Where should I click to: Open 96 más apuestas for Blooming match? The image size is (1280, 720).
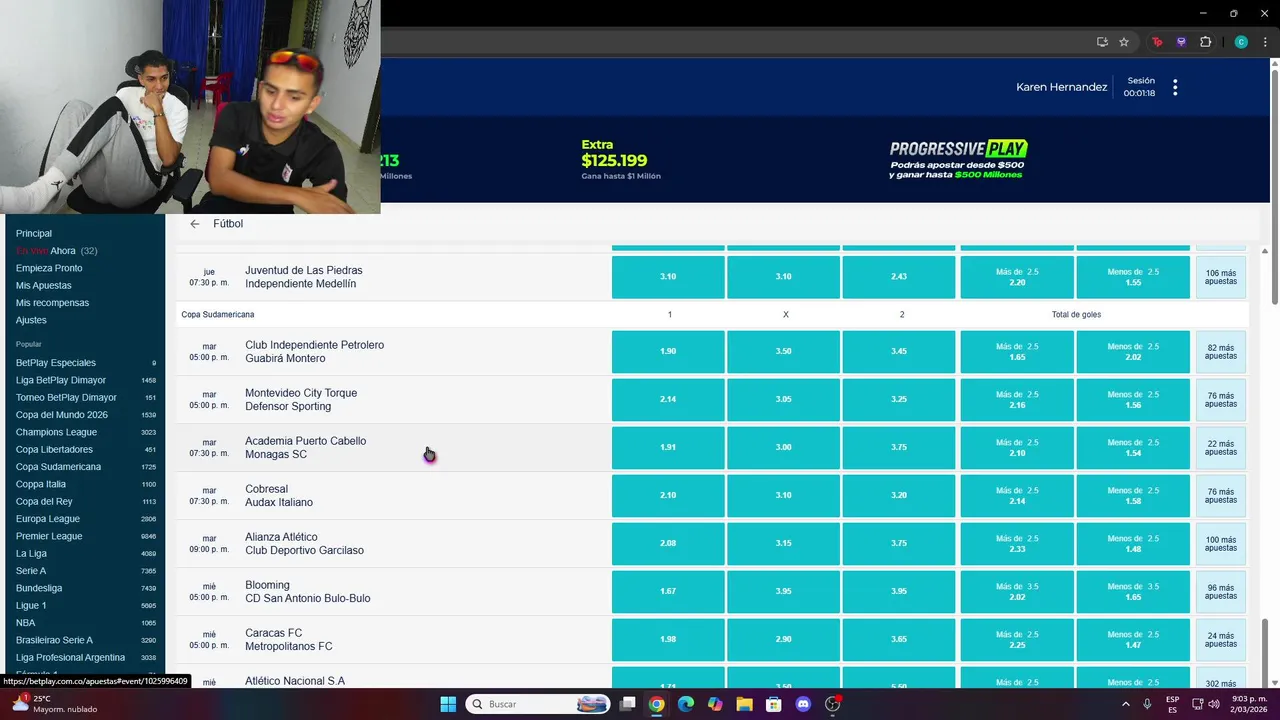coord(1220,591)
